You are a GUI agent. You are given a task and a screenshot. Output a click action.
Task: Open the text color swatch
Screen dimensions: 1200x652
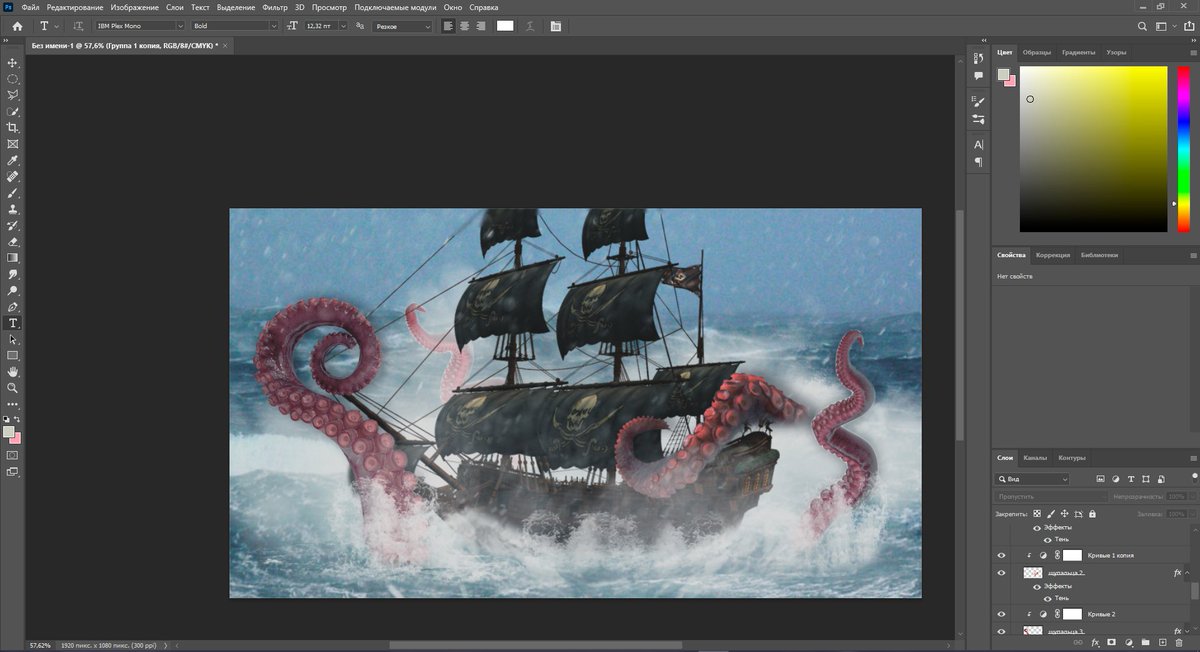coord(503,25)
